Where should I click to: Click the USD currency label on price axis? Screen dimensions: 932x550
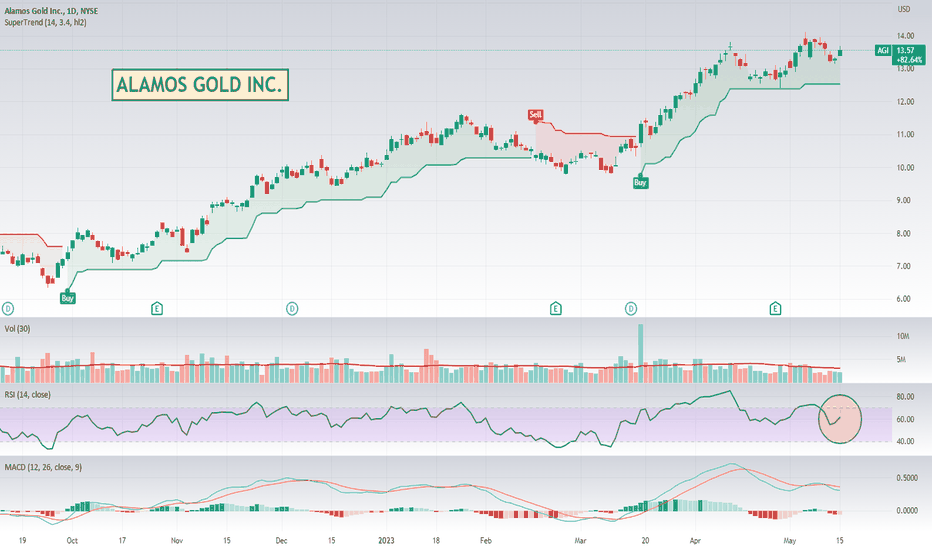pyautogui.click(x=903, y=9)
